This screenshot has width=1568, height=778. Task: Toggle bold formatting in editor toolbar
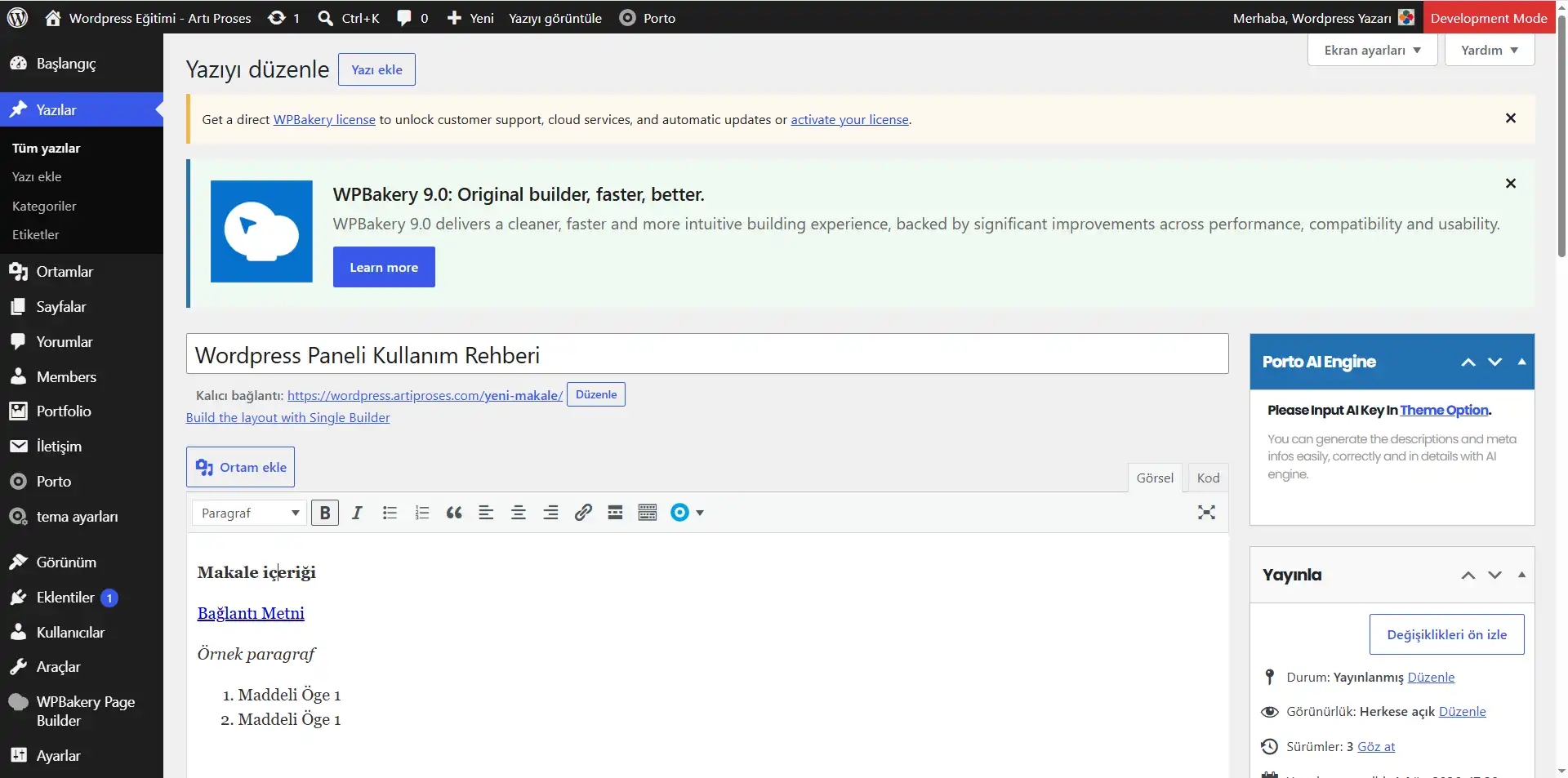(325, 513)
